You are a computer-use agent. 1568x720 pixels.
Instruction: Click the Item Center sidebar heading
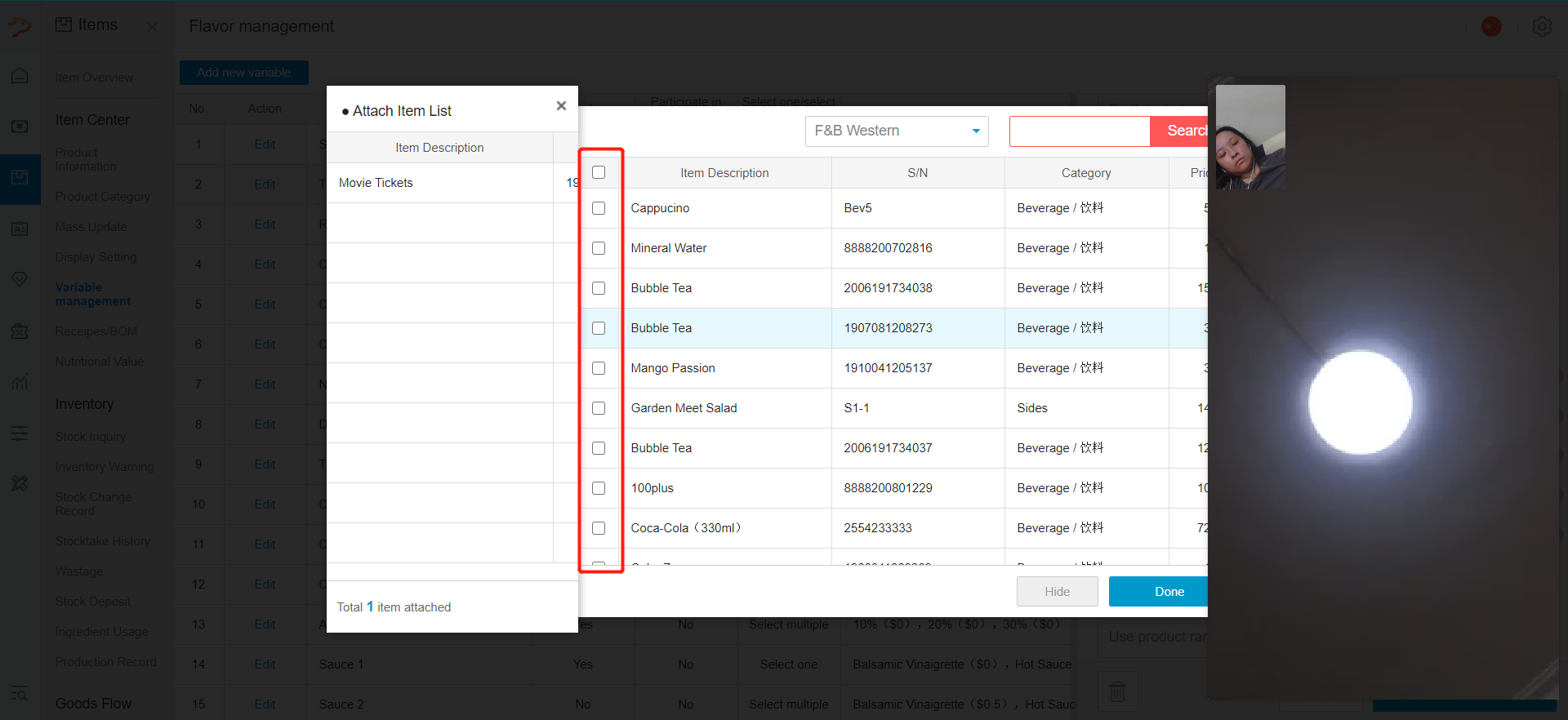coord(92,120)
